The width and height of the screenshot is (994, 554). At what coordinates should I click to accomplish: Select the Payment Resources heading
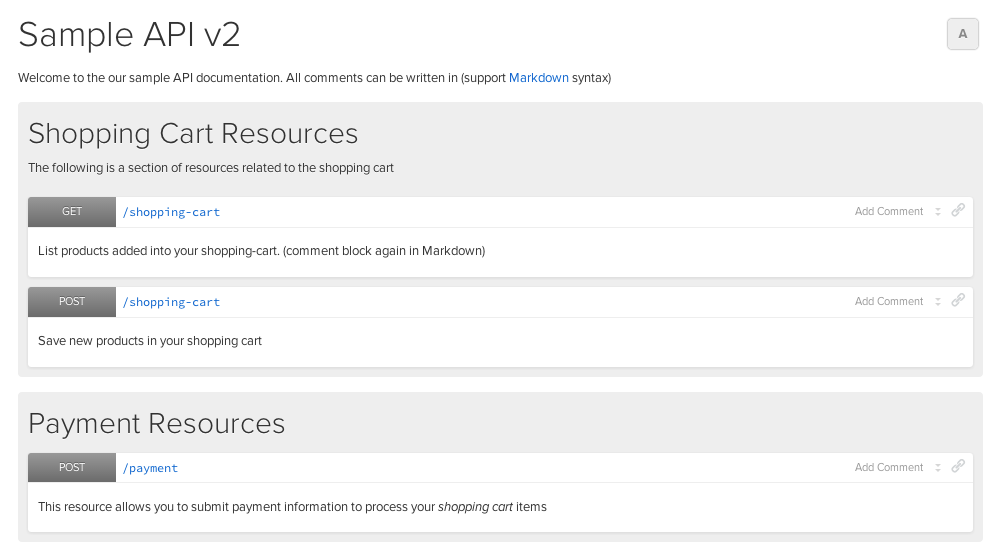coord(157,424)
